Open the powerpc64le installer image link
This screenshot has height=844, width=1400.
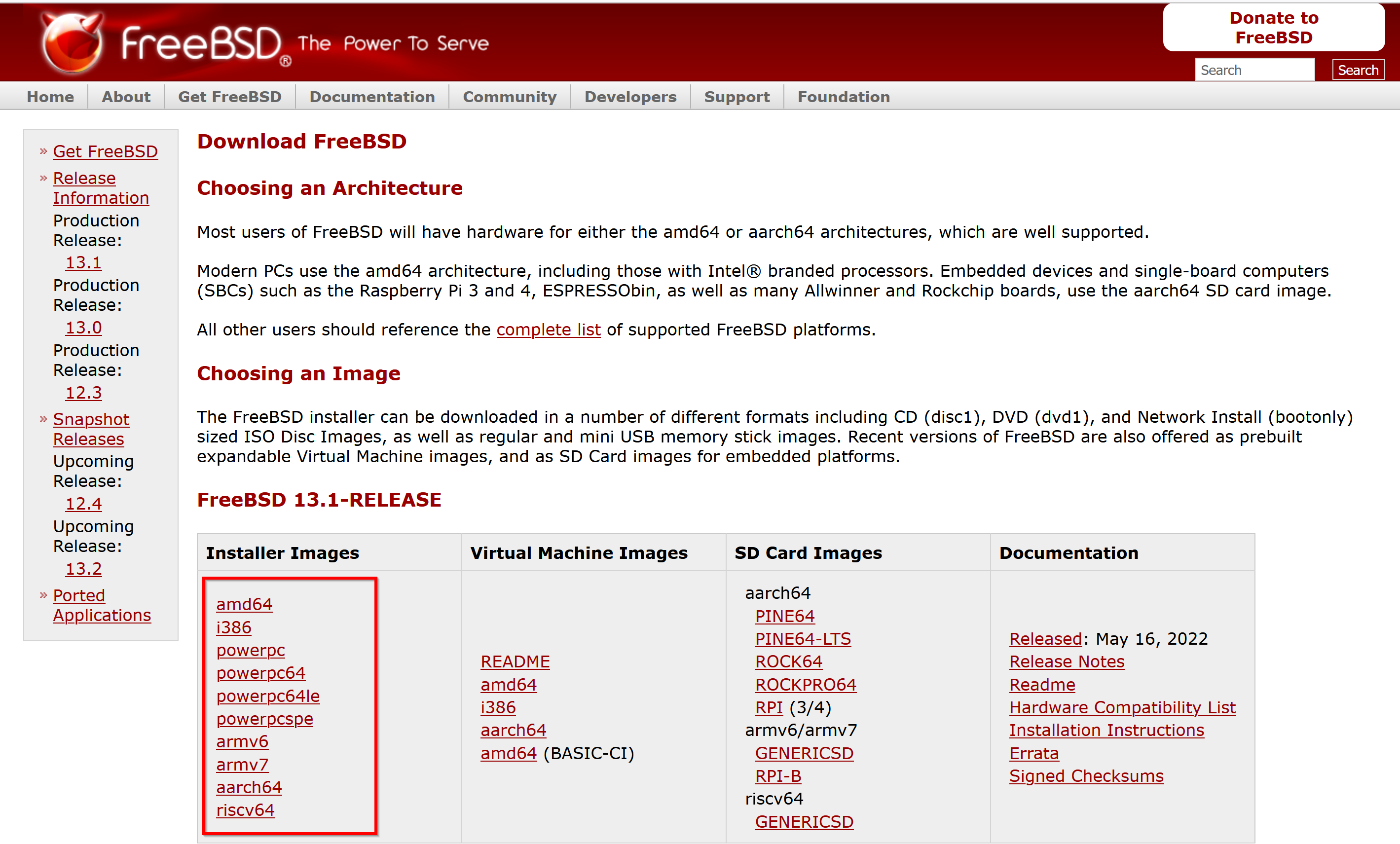pos(268,696)
